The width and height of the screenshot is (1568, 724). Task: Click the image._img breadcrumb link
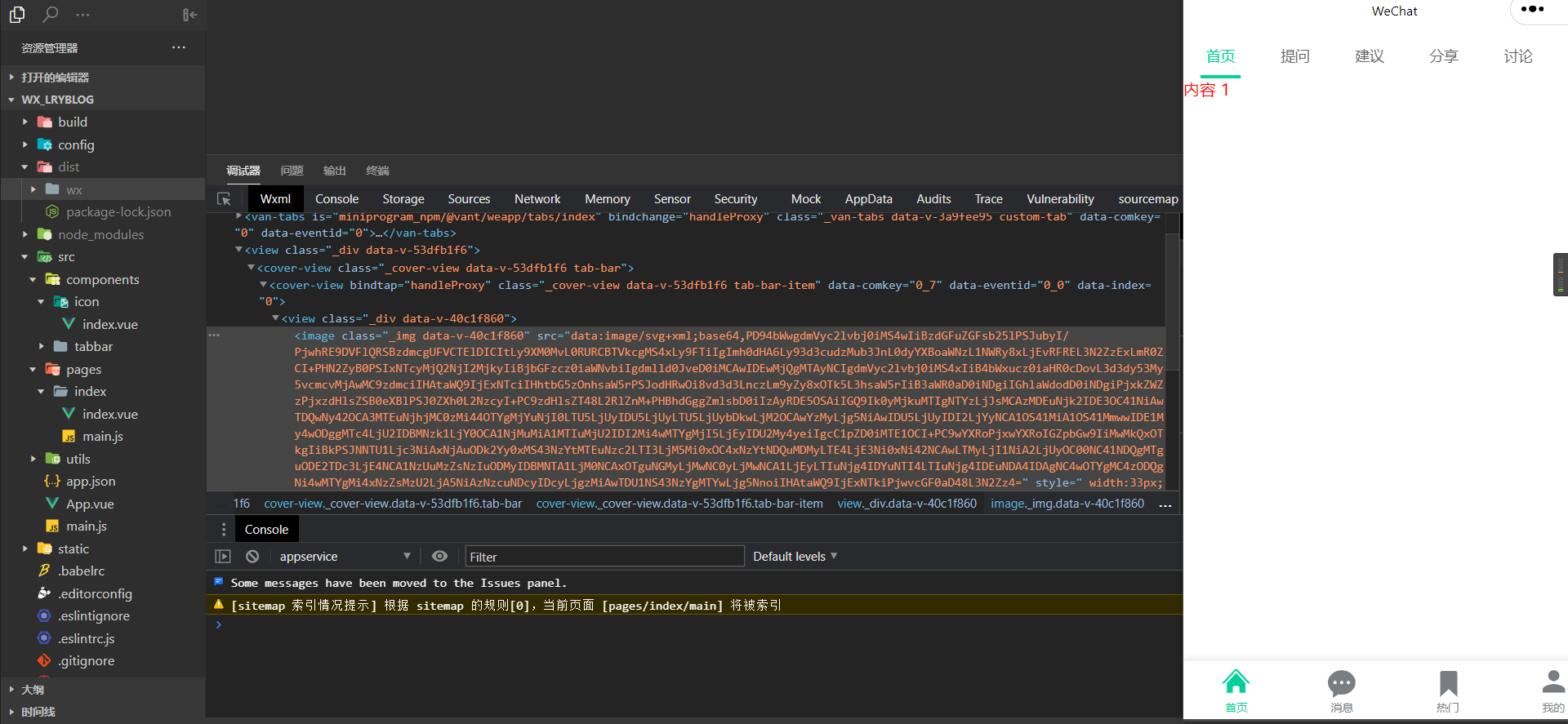click(1067, 504)
